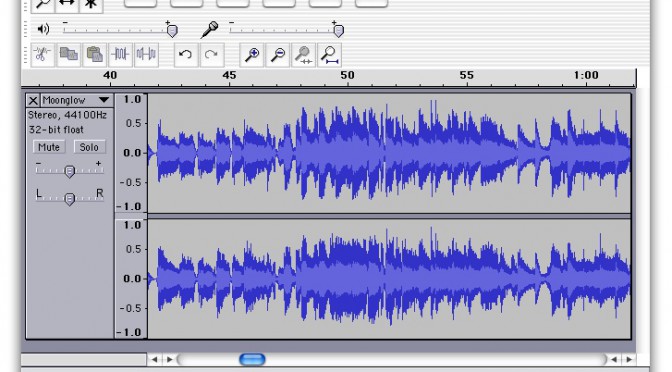Zoom out of the waveform
Screen dimensions: 672x372
[x=278, y=54]
